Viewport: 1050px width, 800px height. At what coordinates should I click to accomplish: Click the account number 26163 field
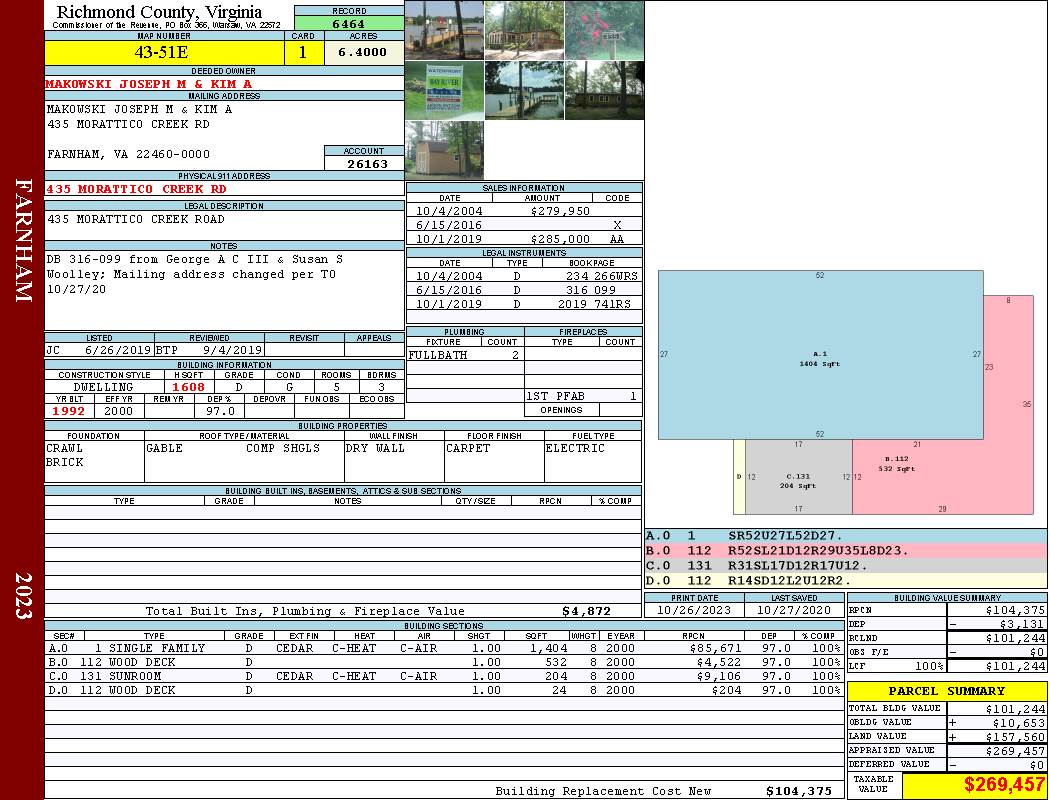(x=364, y=163)
